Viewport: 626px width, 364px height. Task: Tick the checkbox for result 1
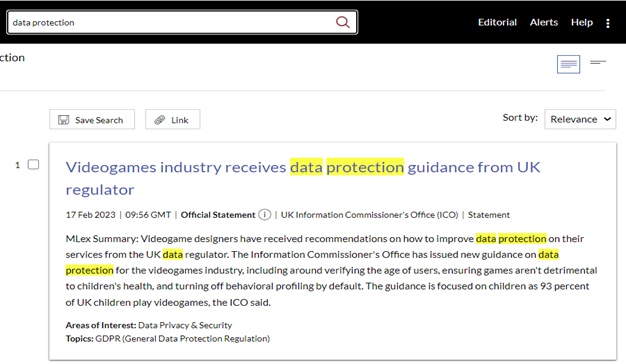(34, 164)
